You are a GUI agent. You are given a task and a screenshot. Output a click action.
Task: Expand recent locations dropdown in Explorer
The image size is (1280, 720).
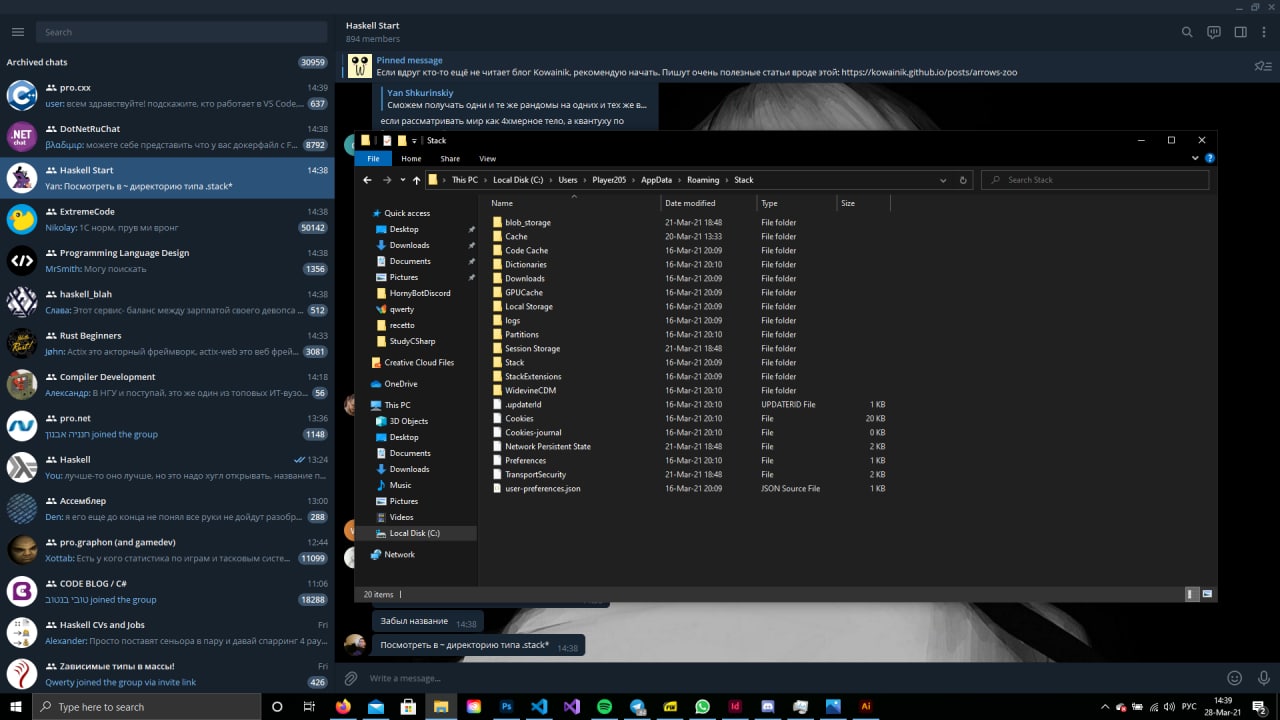tap(402, 180)
